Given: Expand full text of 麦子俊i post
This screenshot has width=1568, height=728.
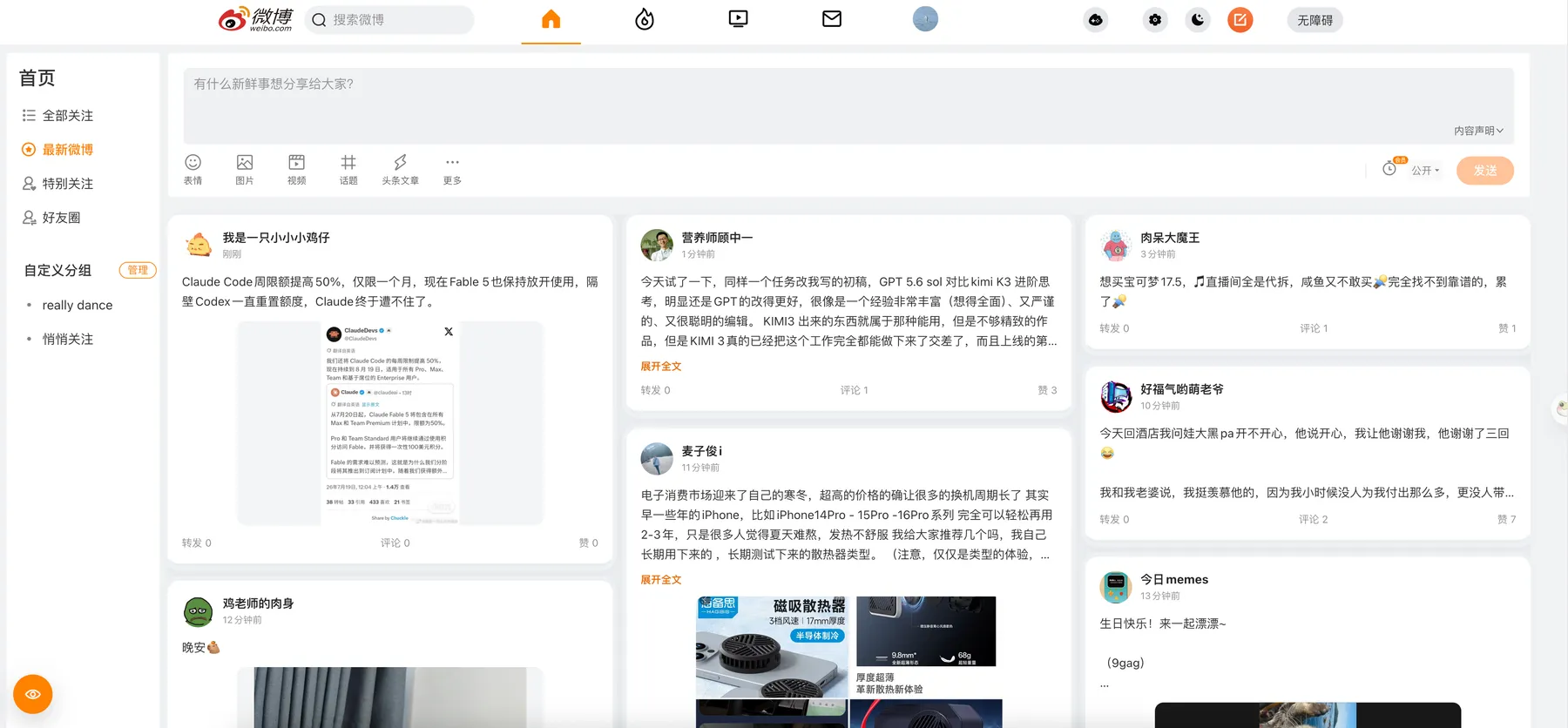Looking at the screenshot, I should point(661,580).
